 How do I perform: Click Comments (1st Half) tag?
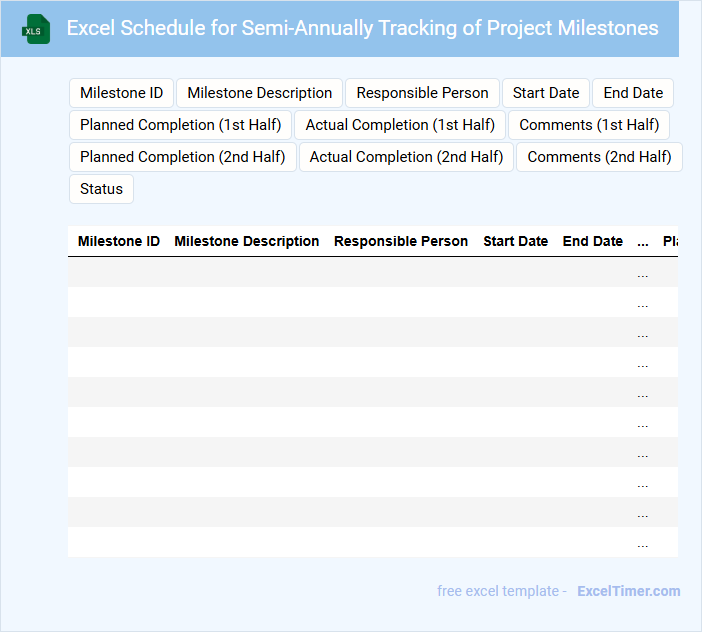click(x=589, y=125)
